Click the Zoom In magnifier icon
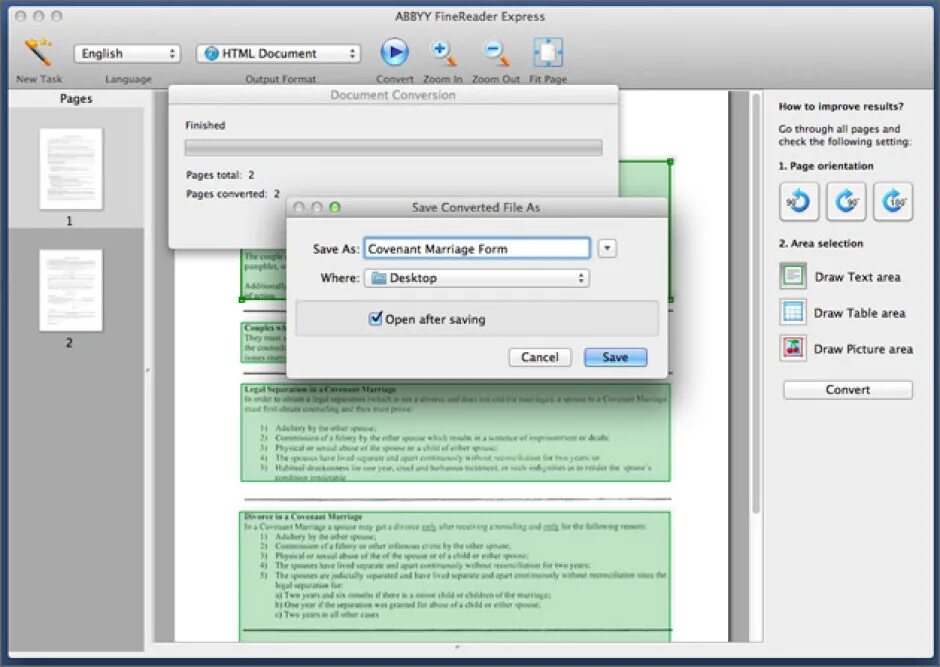 pyautogui.click(x=444, y=53)
